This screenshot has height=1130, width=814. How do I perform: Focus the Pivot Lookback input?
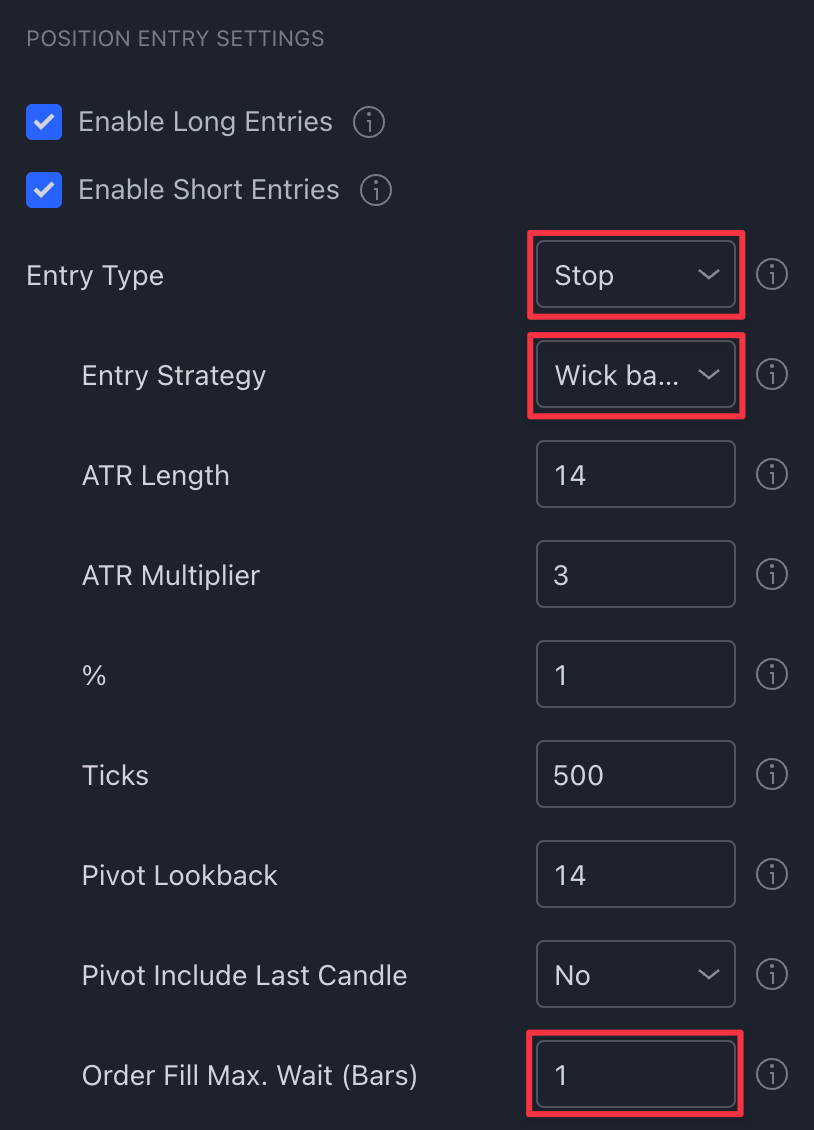pos(635,874)
